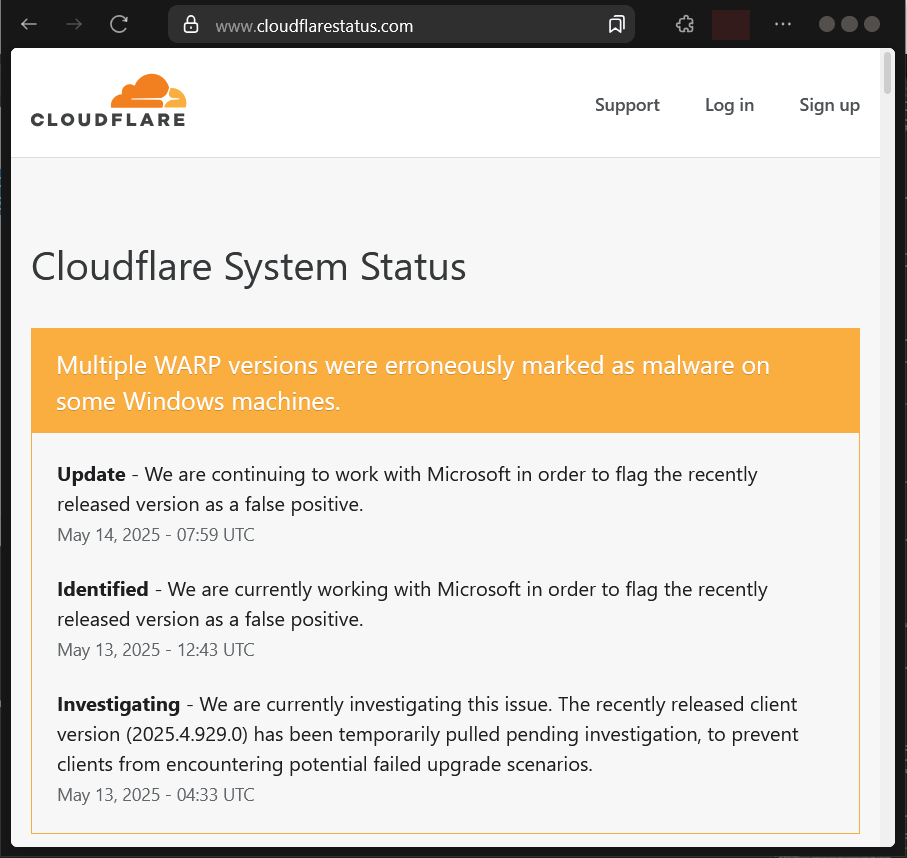The width and height of the screenshot is (907, 858).
Task: Select timestamp May 13, 2025 - 12:43 UTC
Action: tap(156, 650)
